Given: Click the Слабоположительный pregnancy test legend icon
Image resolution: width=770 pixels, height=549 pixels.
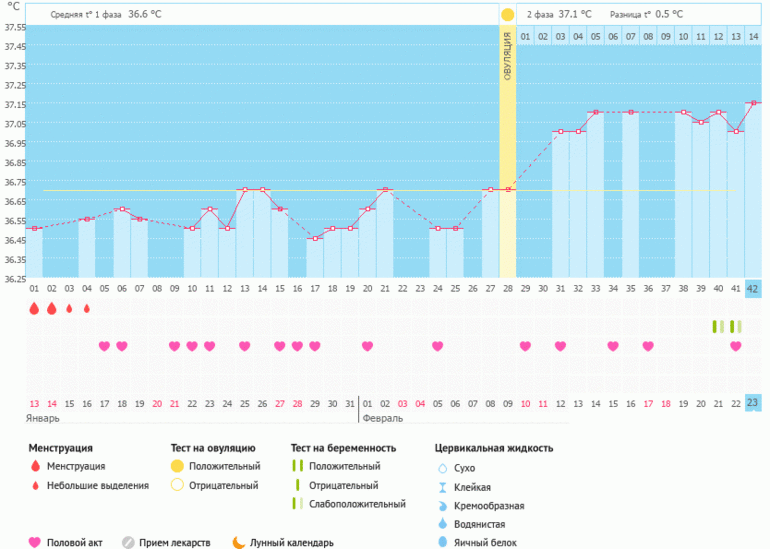Looking at the screenshot, I should click(296, 504).
